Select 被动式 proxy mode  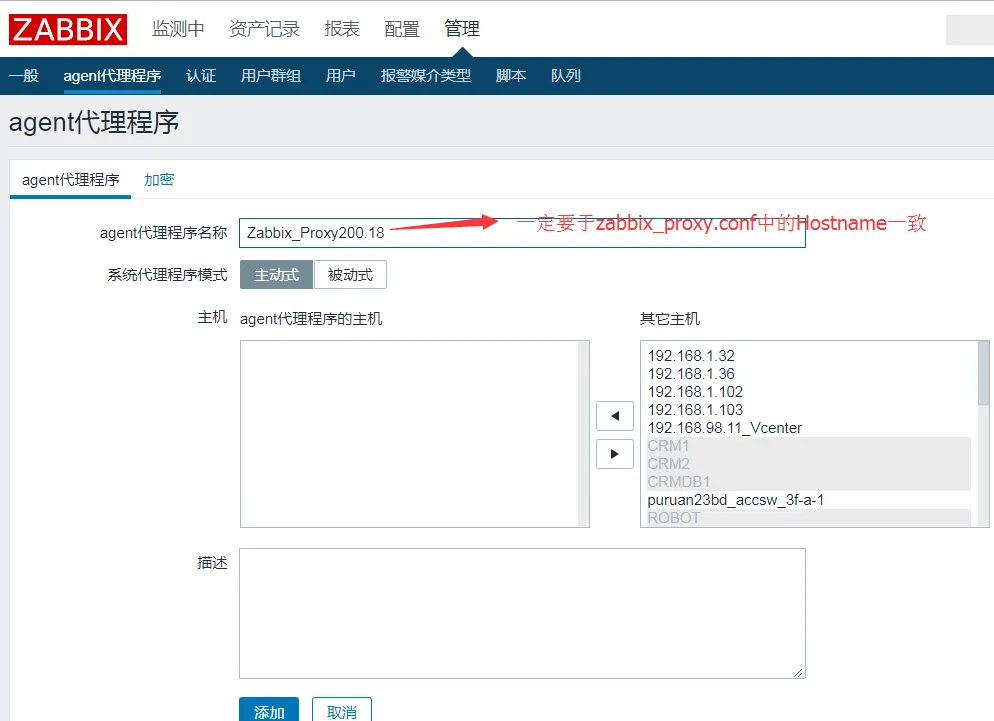click(x=350, y=275)
